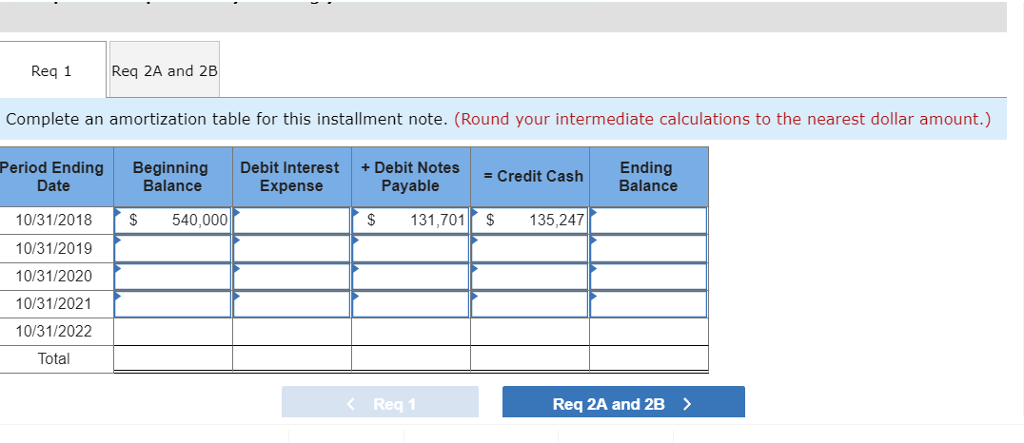The height and width of the screenshot is (443, 1024).
Task: Click the bottom Req 1 previous button
Action: (380, 403)
